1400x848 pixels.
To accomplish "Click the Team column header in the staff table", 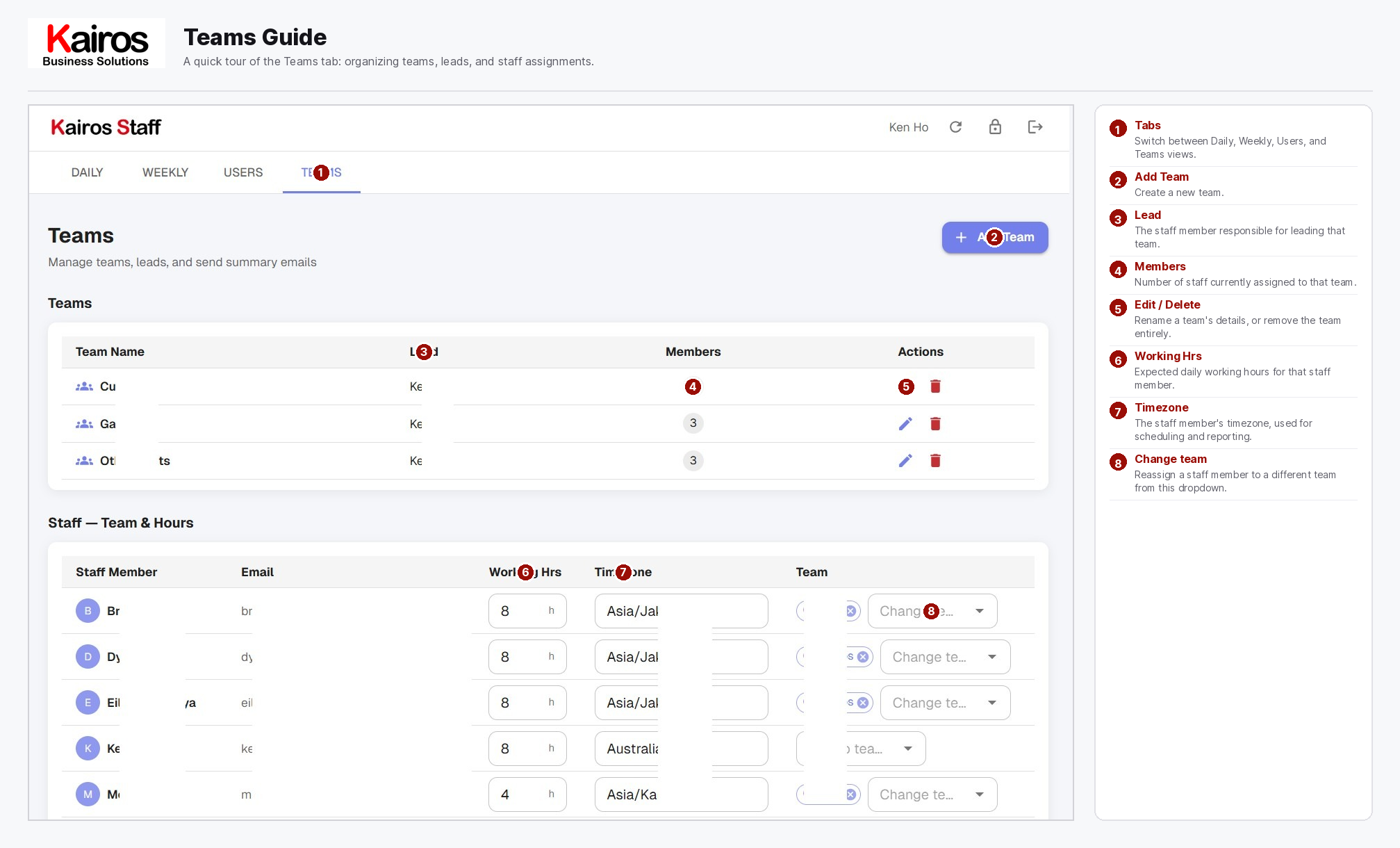I will (812, 572).
